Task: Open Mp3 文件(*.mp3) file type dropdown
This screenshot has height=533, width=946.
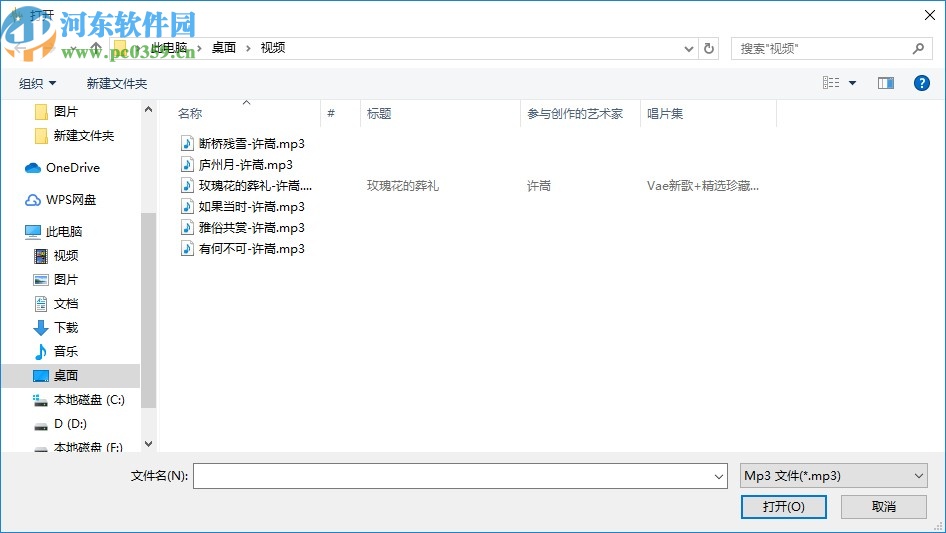Action: pyautogui.click(x=833, y=476)
